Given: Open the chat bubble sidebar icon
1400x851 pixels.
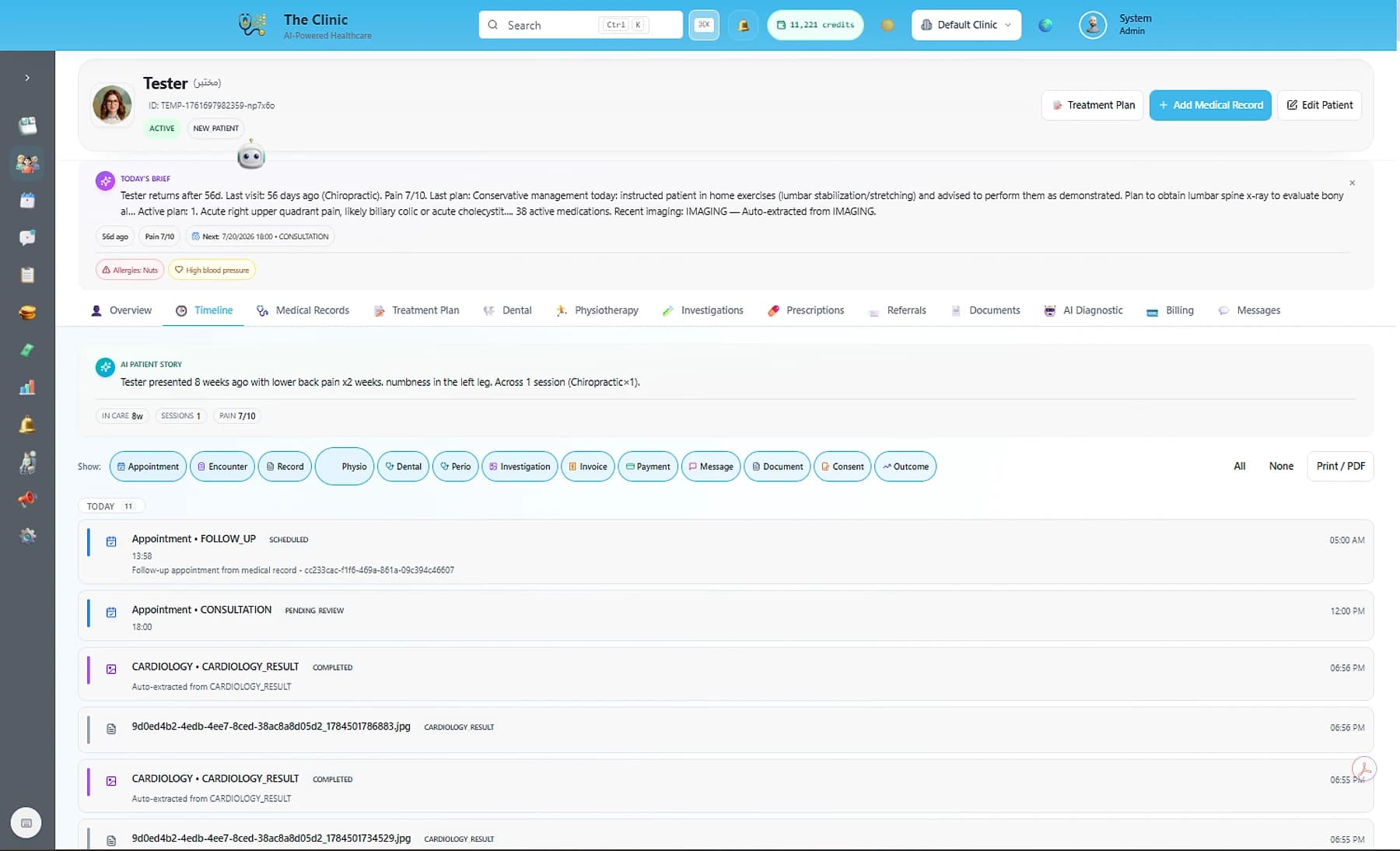Looking at the screenshot, I should pos(27,238).
